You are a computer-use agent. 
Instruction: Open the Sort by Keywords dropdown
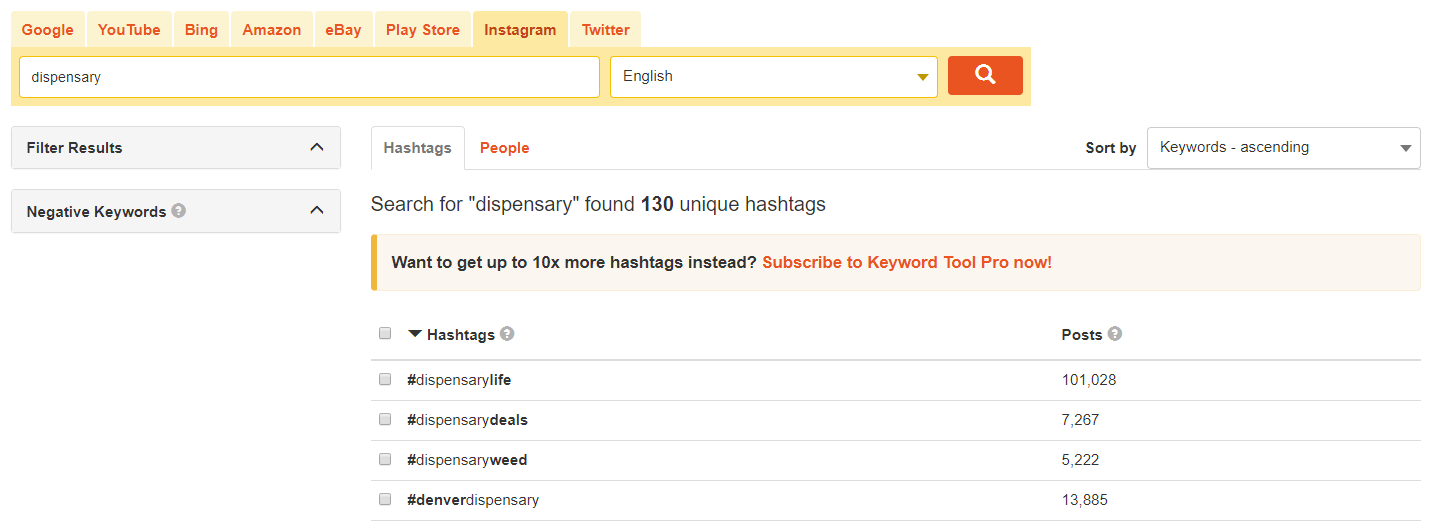(1283, 148)
